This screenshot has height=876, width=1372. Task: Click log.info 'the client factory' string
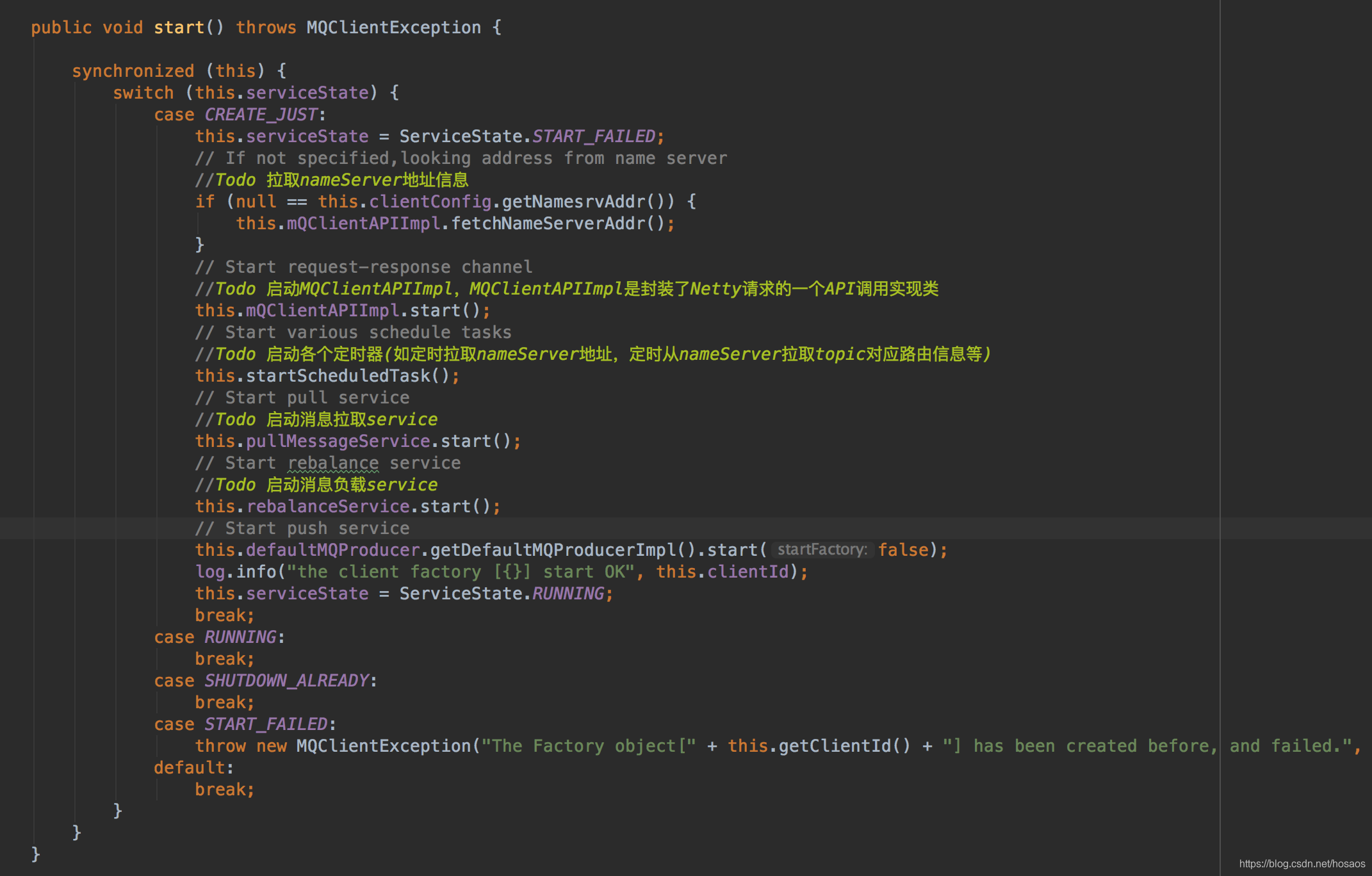click(x=461, y=572)
